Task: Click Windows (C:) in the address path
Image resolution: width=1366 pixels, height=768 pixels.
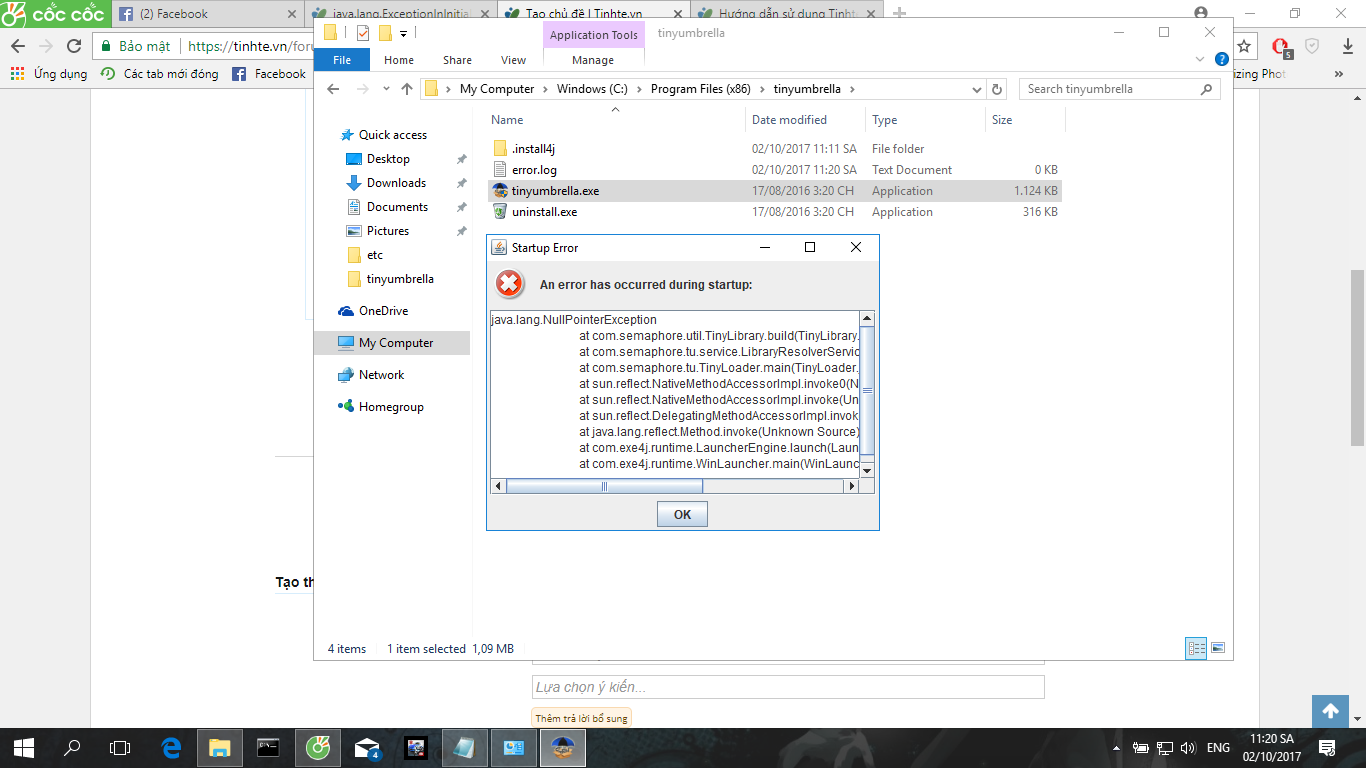Action: (x=592, y=89)
